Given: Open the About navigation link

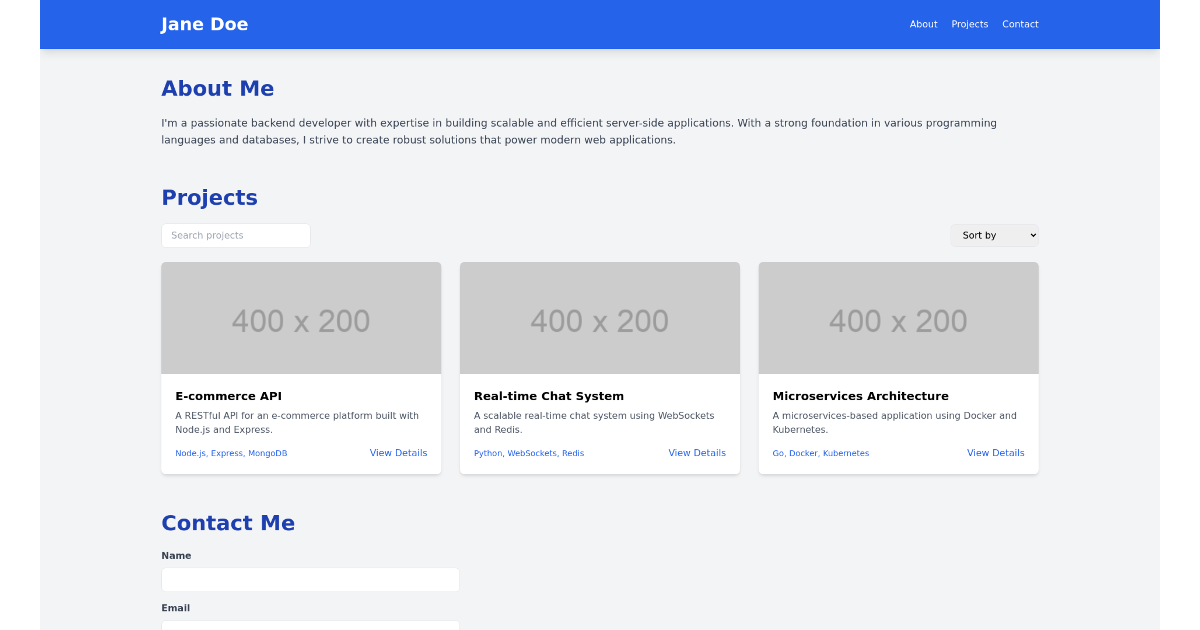Looking at the screenshot, I should click(923, 24).
